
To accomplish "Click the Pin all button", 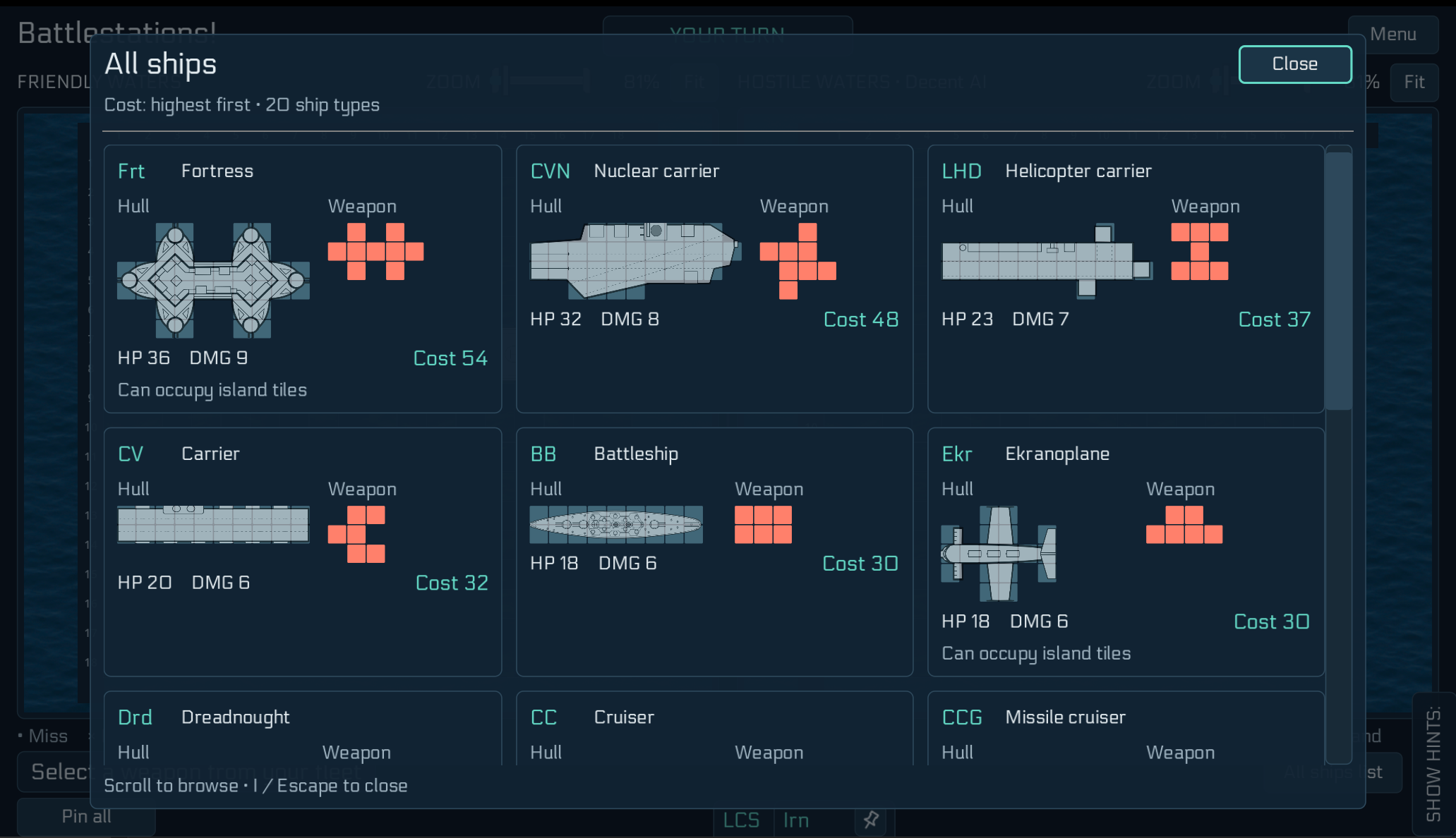I will (x=86, y=817).
